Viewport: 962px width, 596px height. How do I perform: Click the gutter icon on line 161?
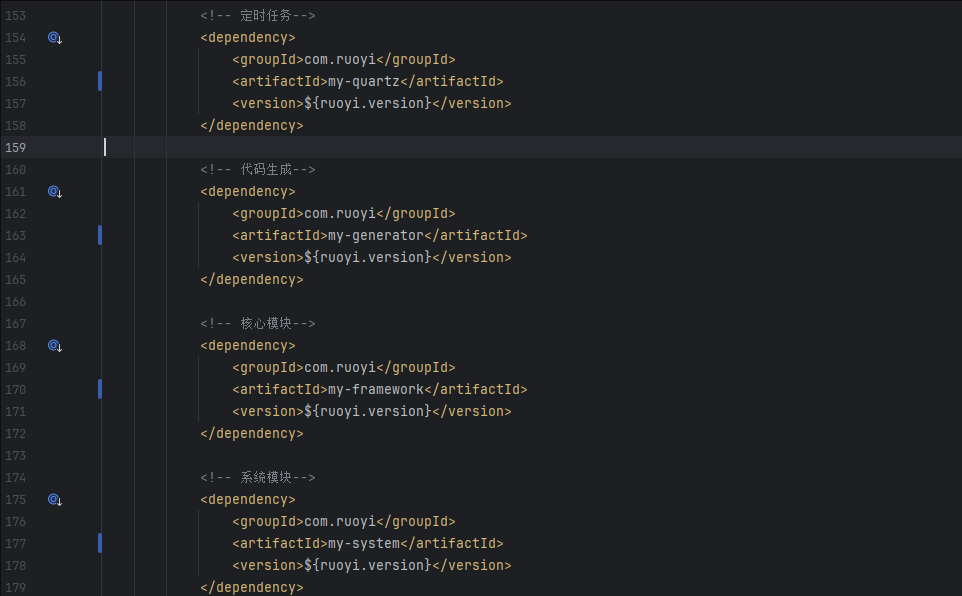coord(55,192)
